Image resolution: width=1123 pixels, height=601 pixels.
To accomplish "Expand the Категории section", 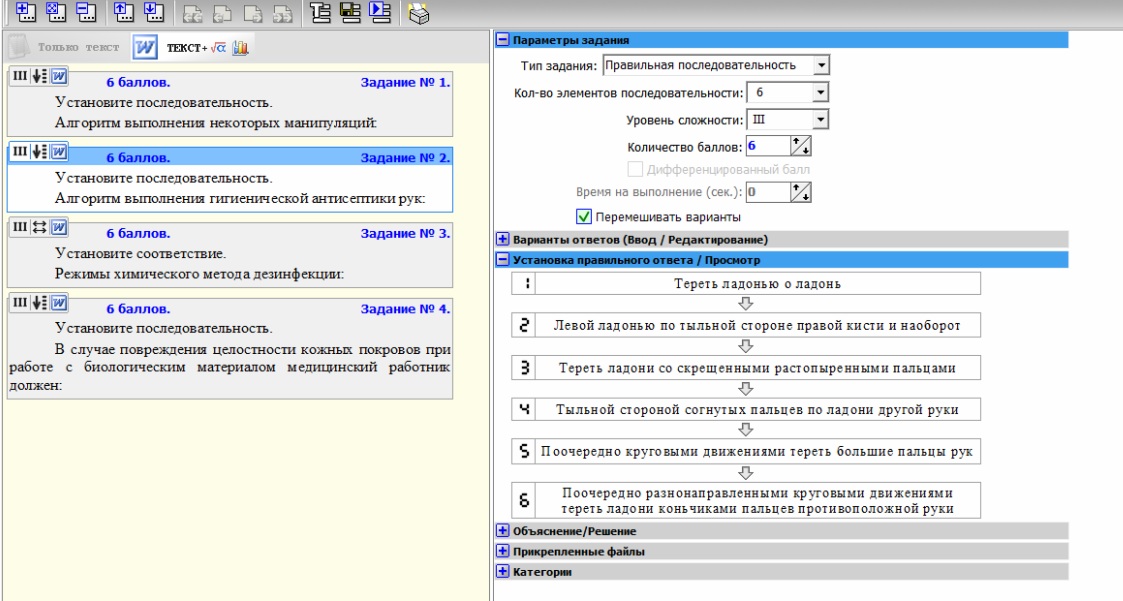I will 503,572.
